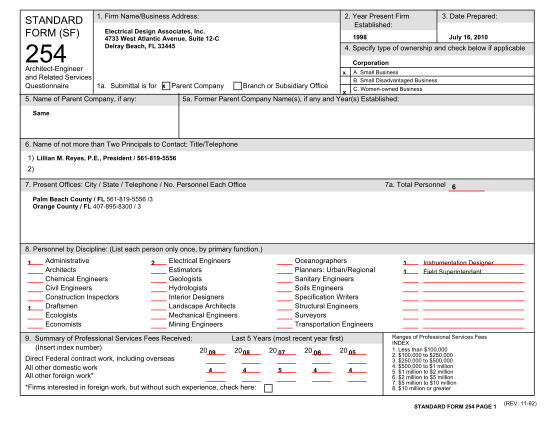This screenshot has height=428, width=554.
Task: Click the Draftsmen personnel count field
Action: pyautogui.click(x=35, y=307)
